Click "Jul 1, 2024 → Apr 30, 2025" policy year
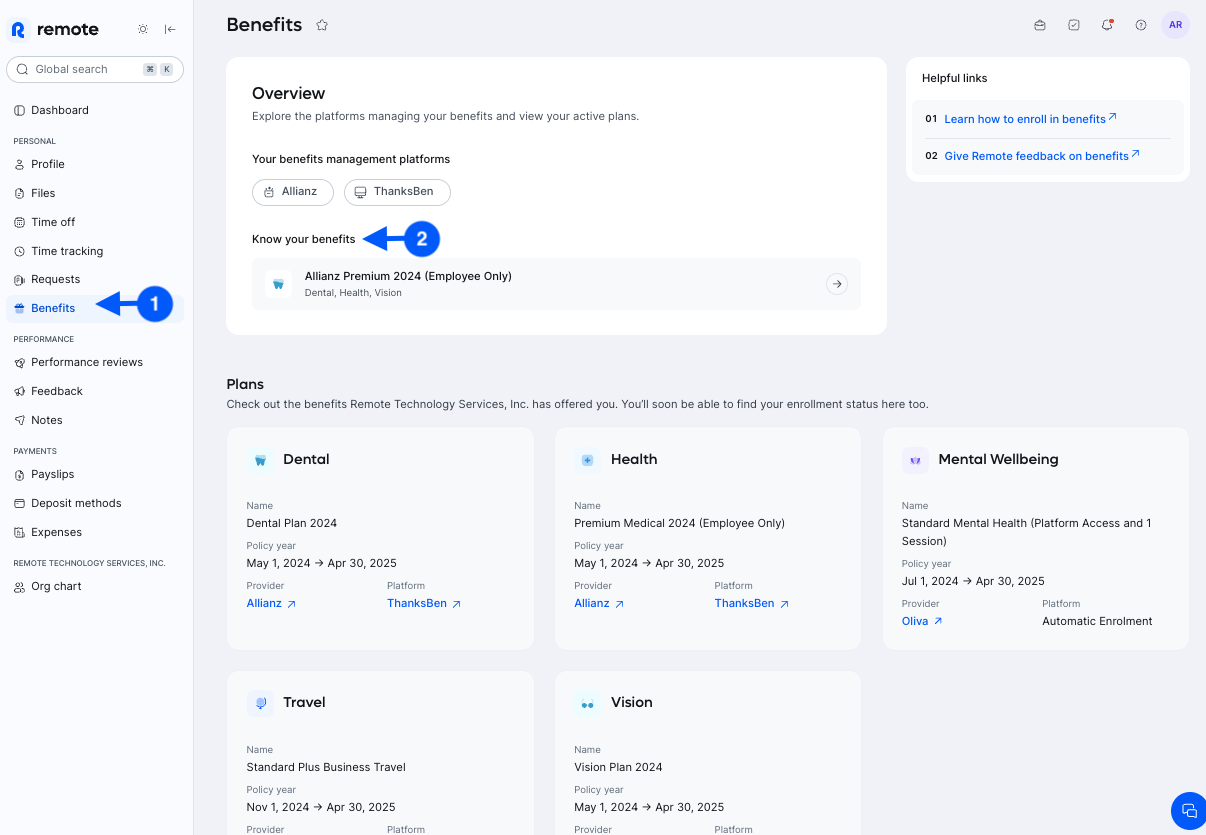This screenshot has width=1206, height=835. click(973, 582)
